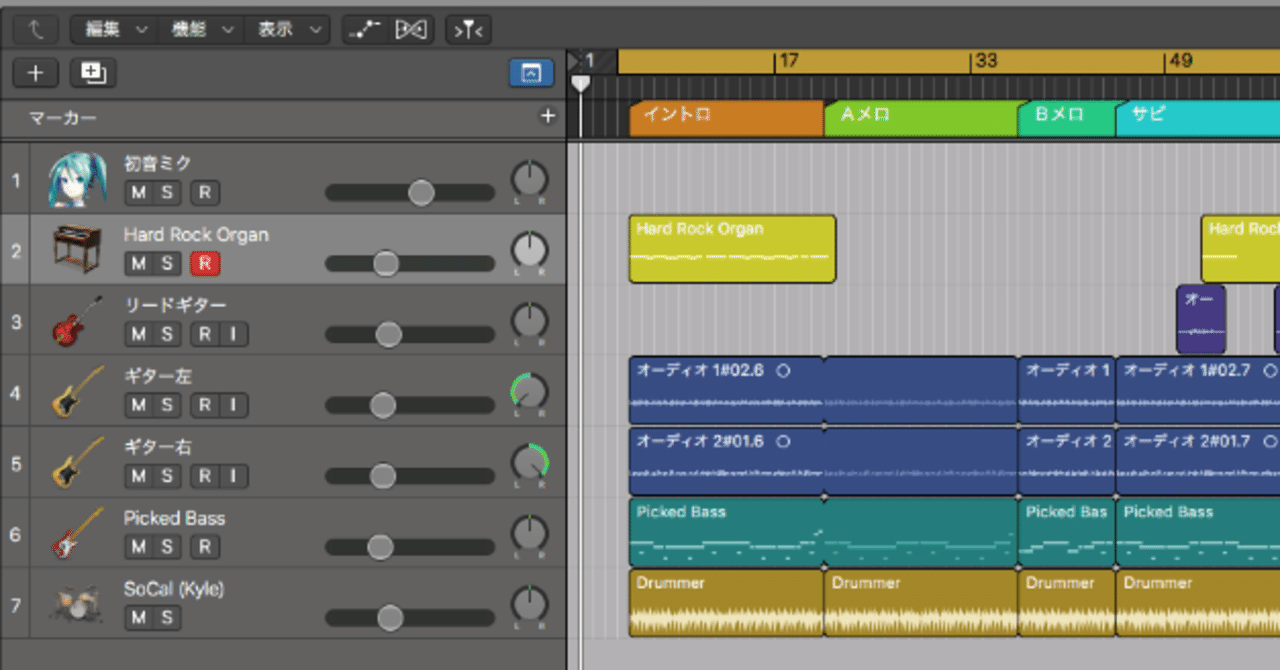
Task: Enable input monitoring on リードギター track
Action: pyautogui.click(x=234, y=335)
